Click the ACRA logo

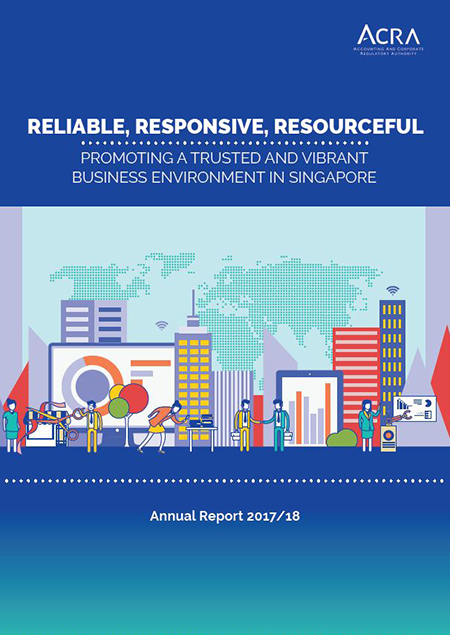tap(388, 40)
